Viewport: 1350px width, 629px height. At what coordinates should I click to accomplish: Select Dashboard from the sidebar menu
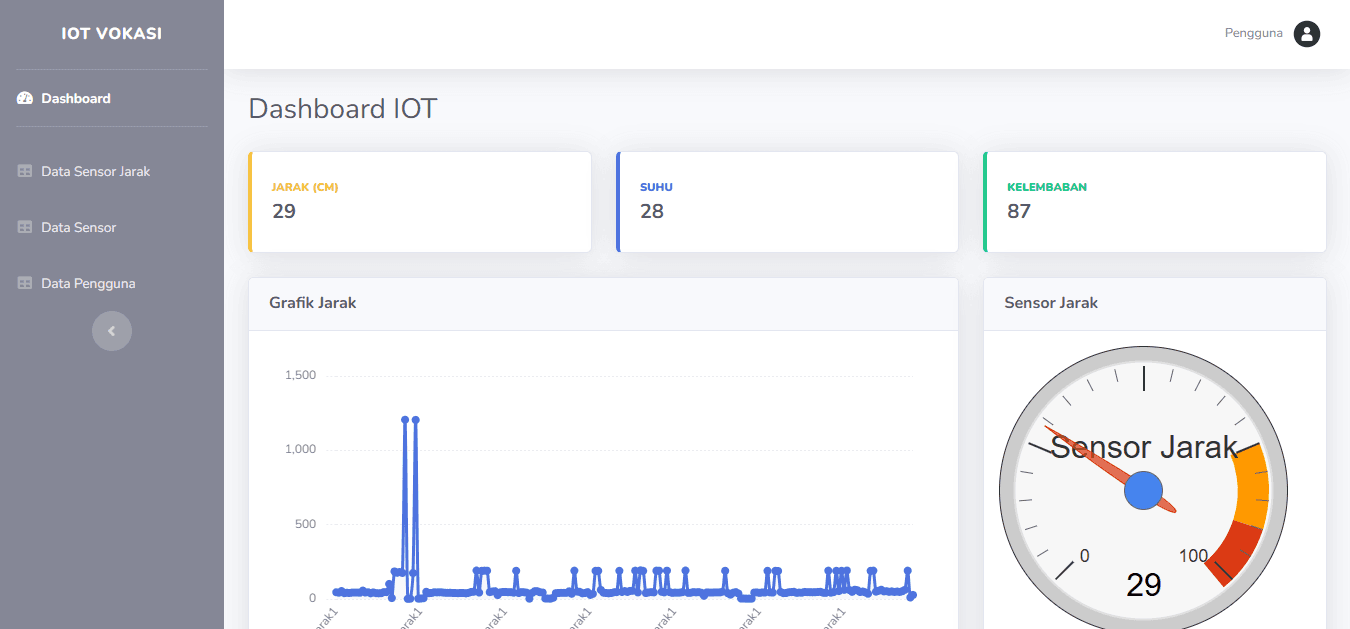tap(75, 97)
